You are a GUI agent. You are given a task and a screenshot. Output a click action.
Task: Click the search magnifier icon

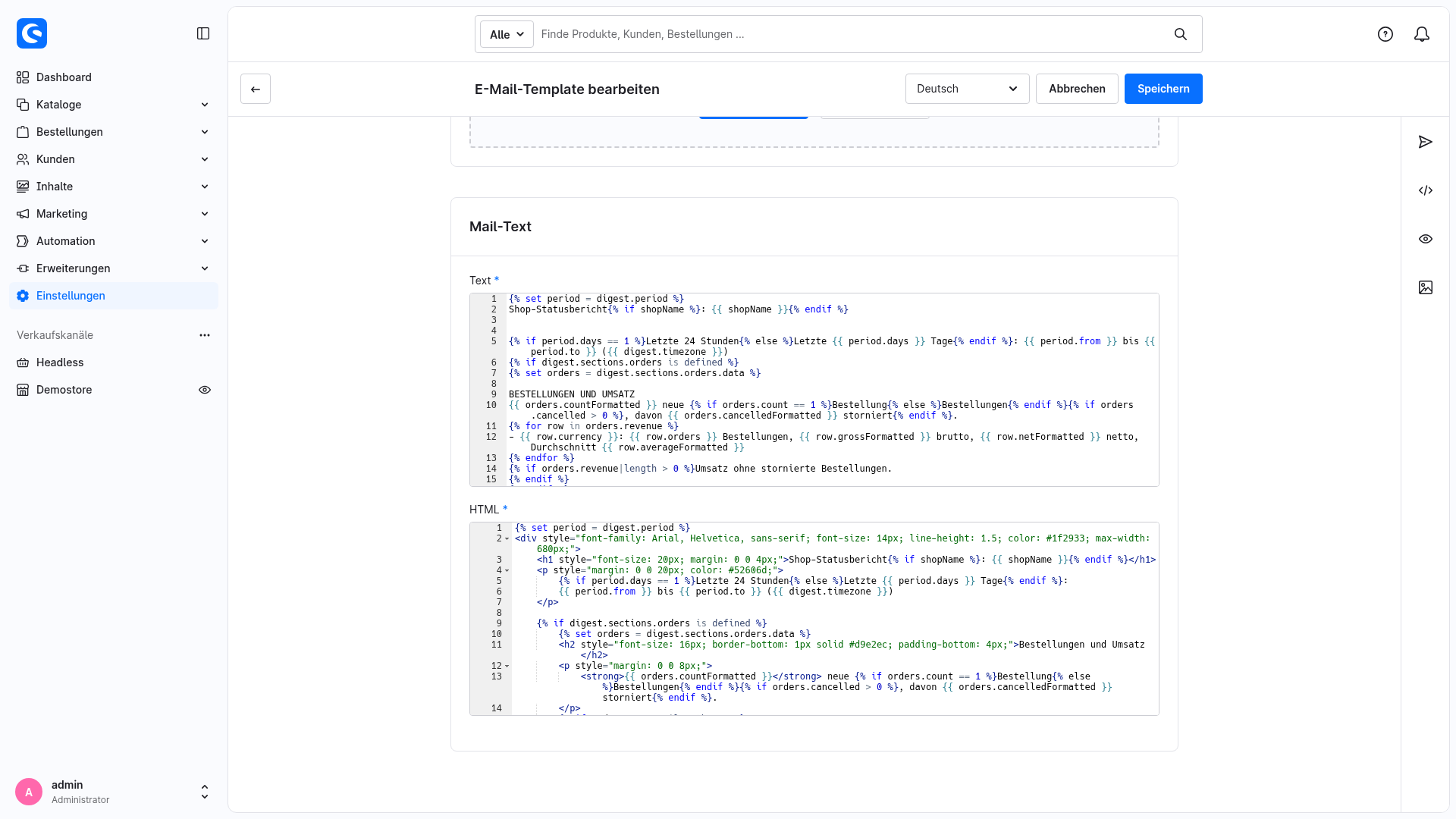point(1181,34)
